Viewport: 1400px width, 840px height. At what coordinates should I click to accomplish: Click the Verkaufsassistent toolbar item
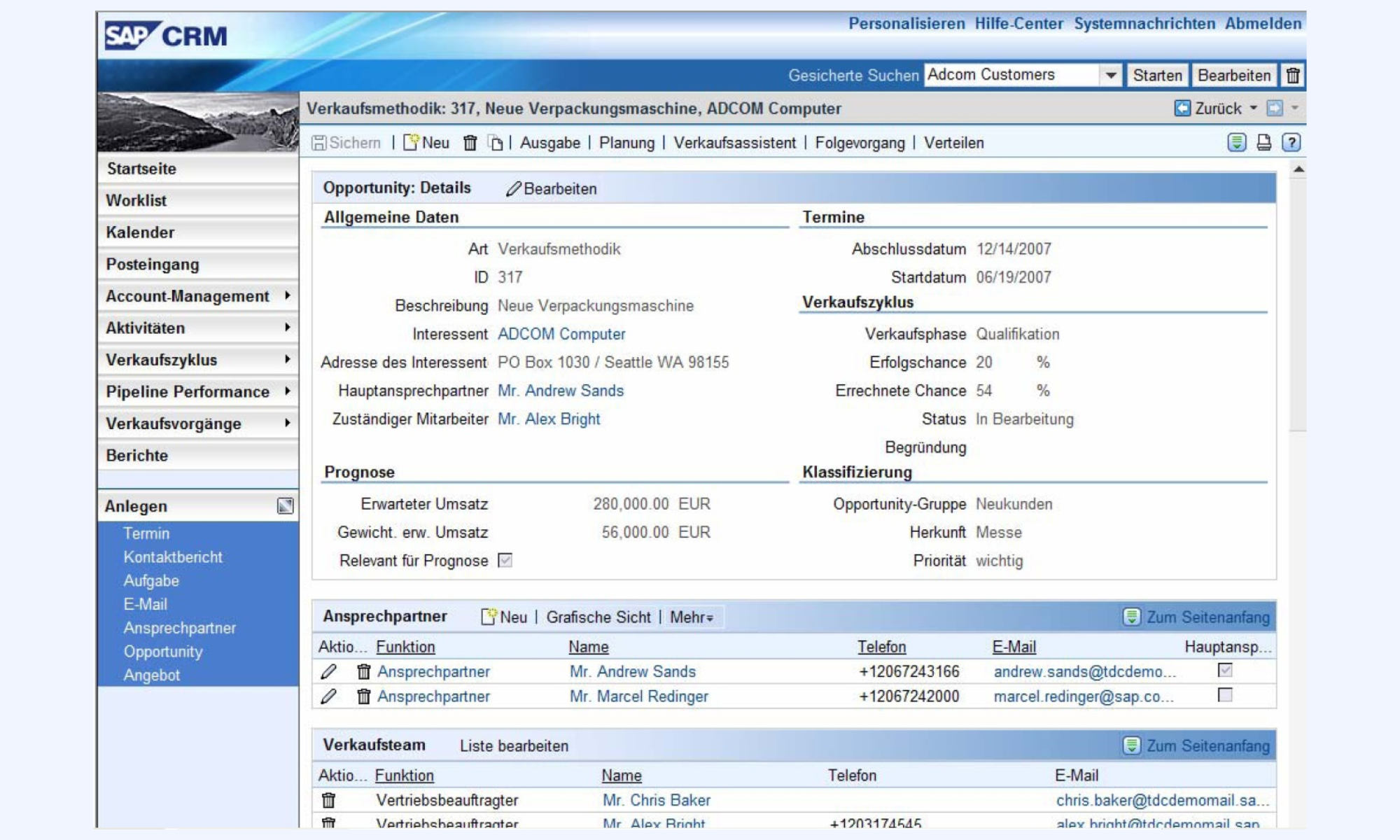point(734,143)
